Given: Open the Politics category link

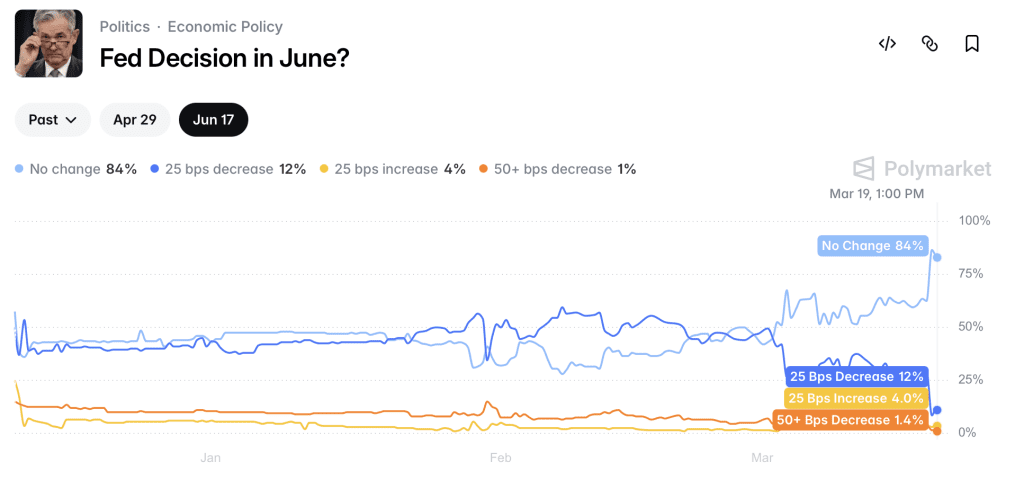Looking at the screenshot, I should pyautogui.click(x=125, y=27).
